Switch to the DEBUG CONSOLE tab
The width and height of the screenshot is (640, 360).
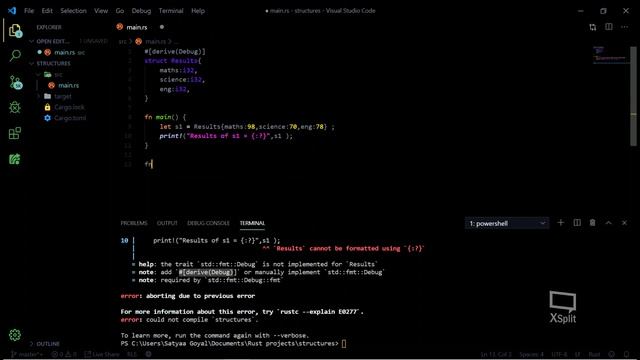(208, 223)
